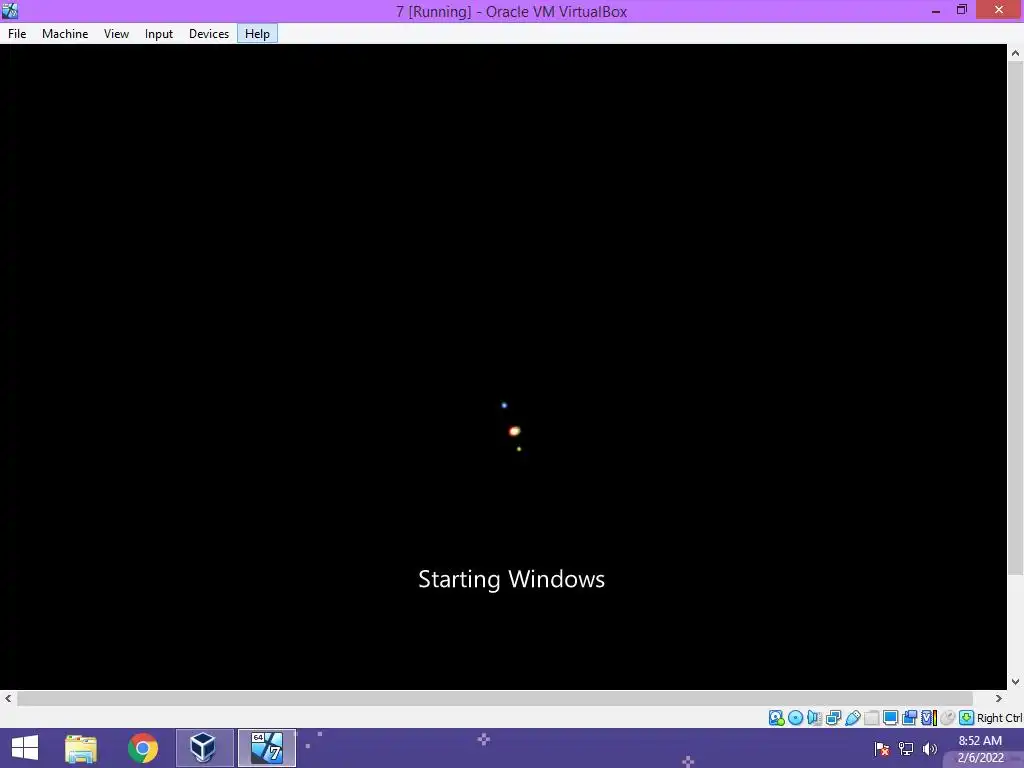Click the horizontal scrollbar left arrow
Viewport: 1024px width, 768px height.
[x=8, y=699]
